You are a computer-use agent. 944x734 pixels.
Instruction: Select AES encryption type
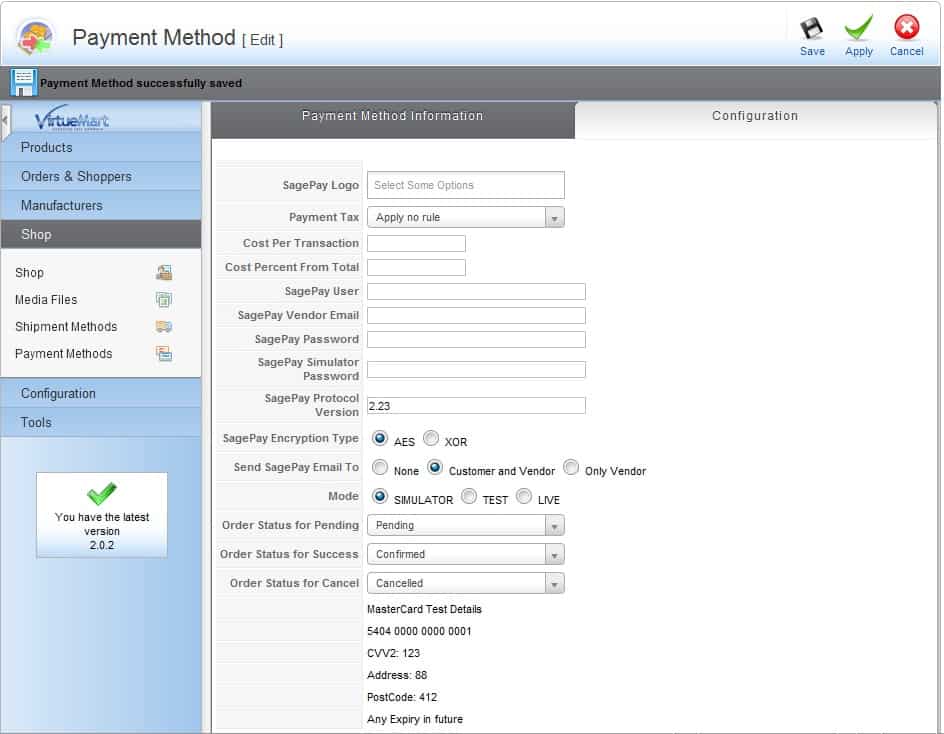click(x=380, y=438)
